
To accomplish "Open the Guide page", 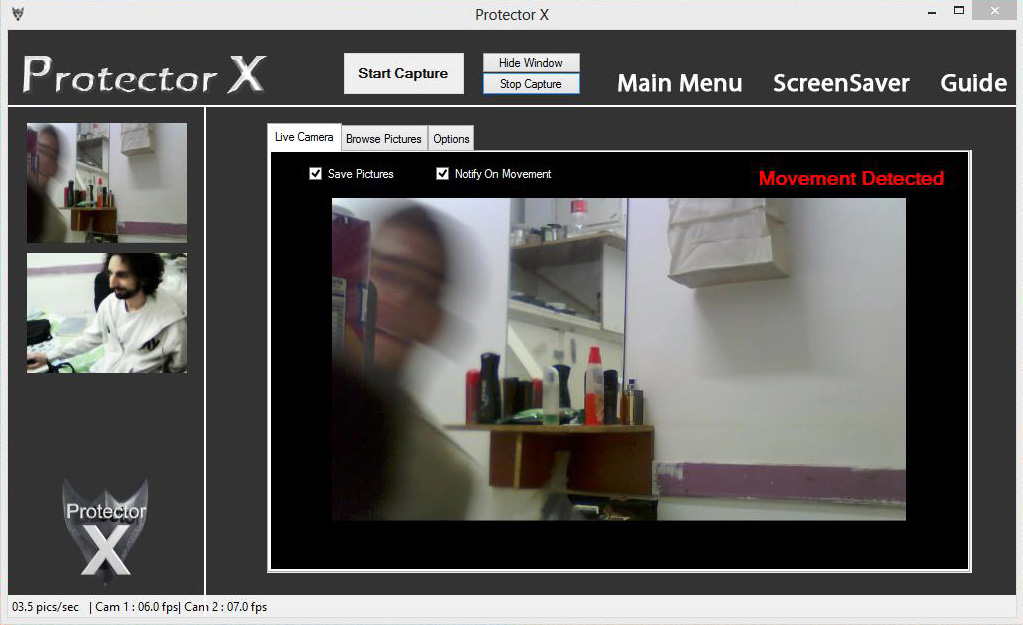I will click(x=973, y=83).
